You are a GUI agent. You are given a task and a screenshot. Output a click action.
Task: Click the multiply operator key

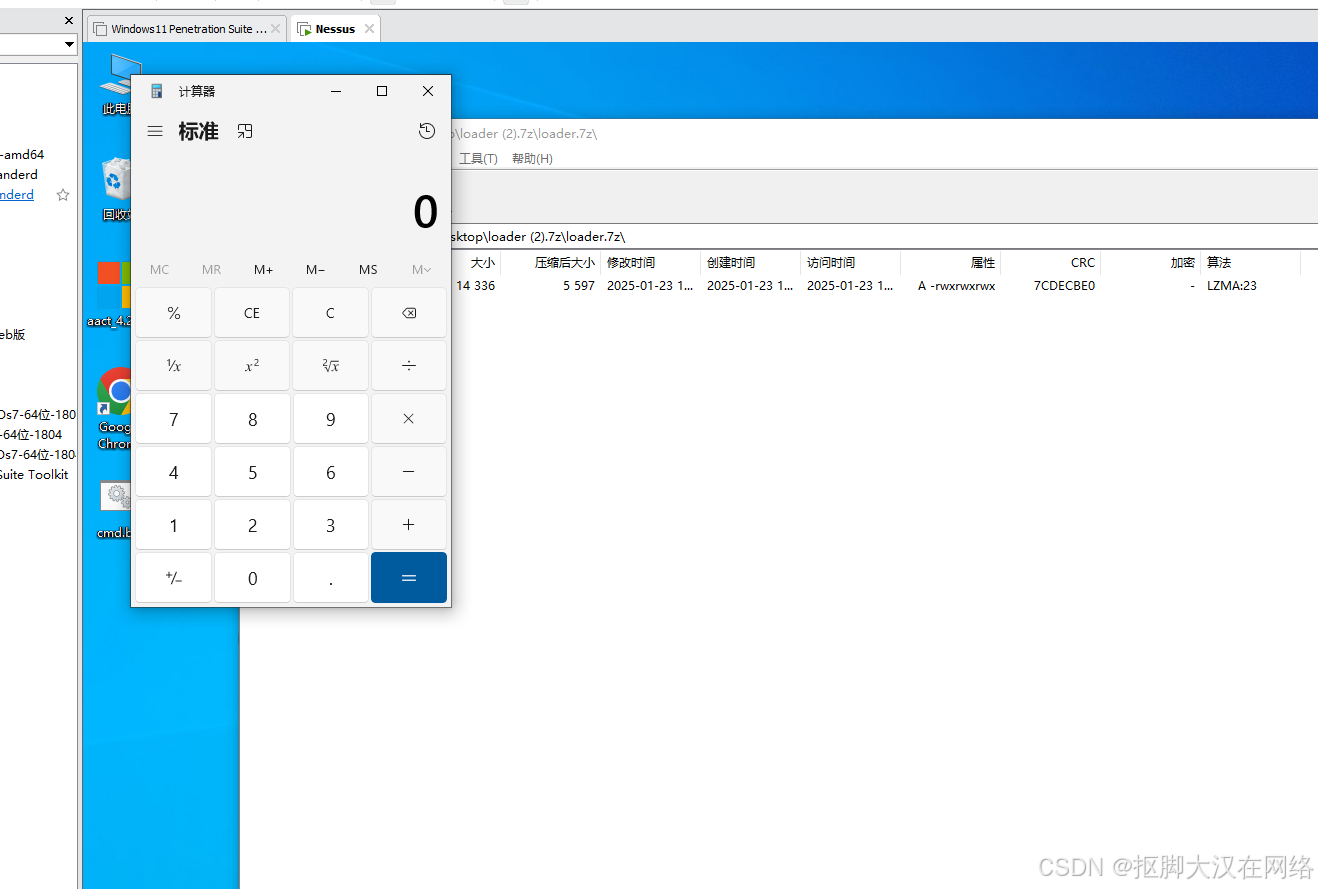(409, 419)
